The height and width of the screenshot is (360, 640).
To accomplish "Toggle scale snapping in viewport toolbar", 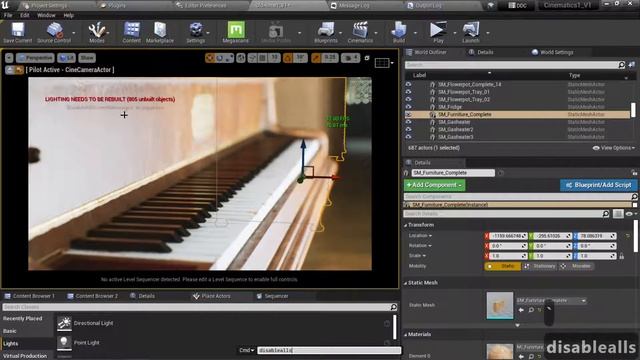I will [x=316, y=58].
